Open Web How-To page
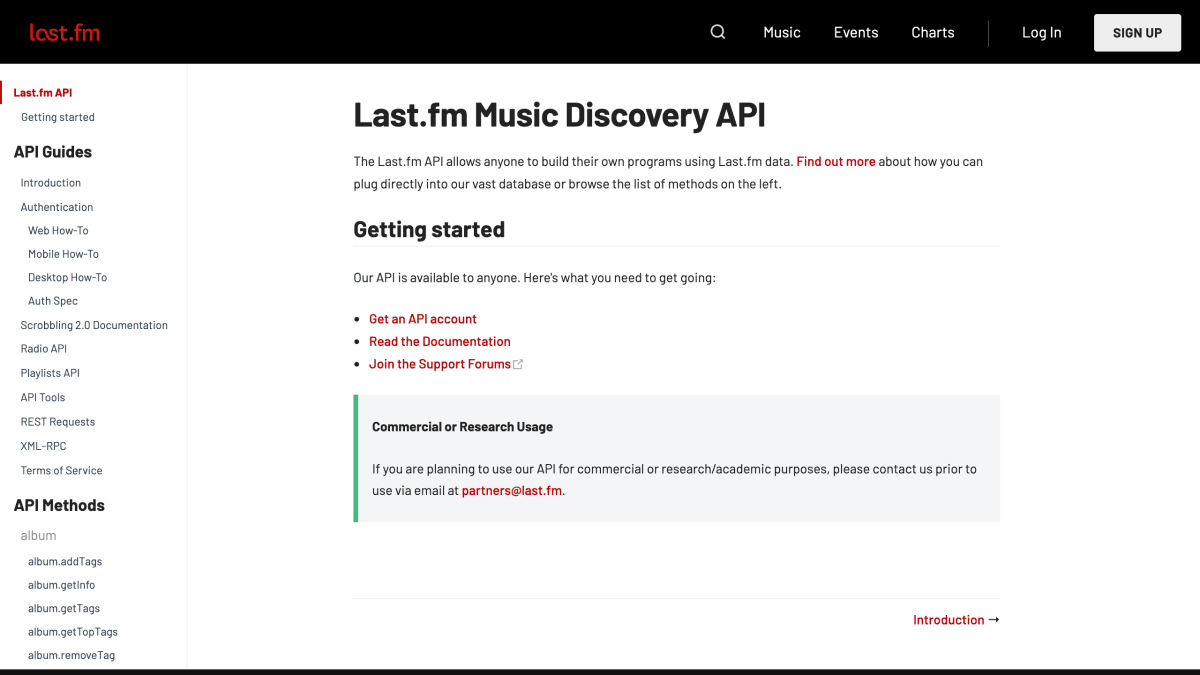The height and width of the screenshot is (675, 1200). tap(58, 230)
